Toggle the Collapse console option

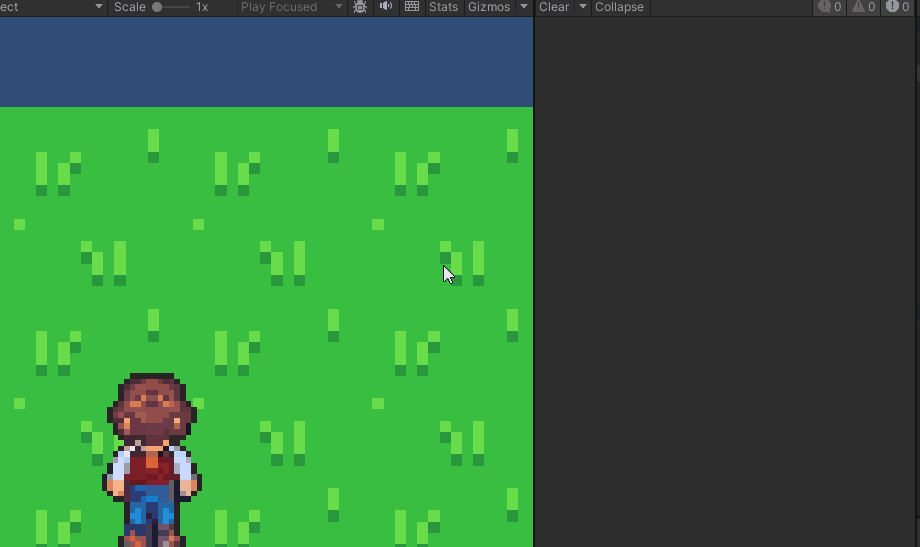pyautogui.click(x=620, y=7)
